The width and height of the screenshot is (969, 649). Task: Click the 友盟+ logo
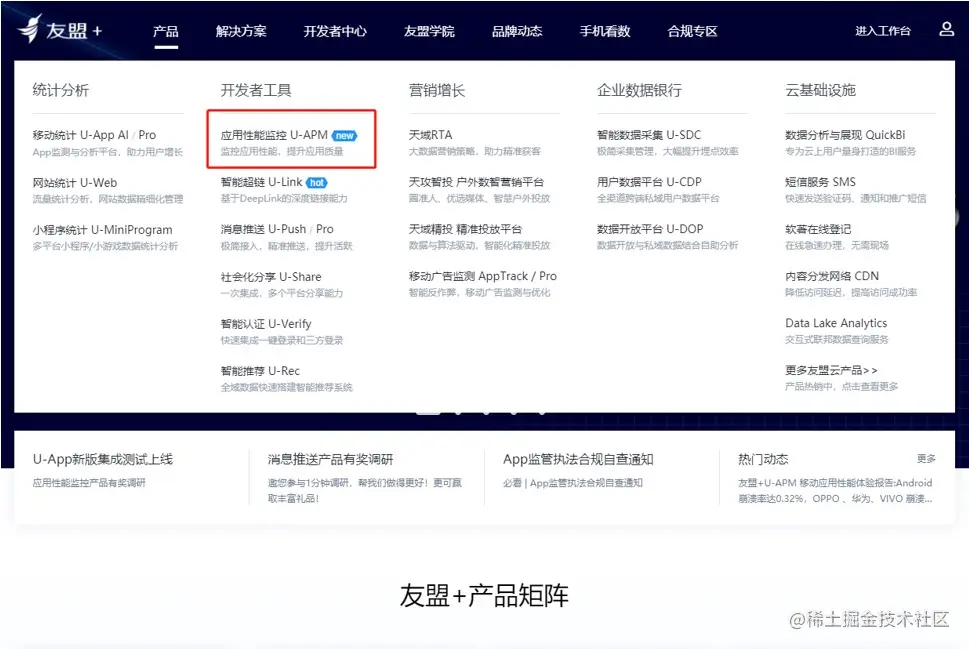click(60, 29)
